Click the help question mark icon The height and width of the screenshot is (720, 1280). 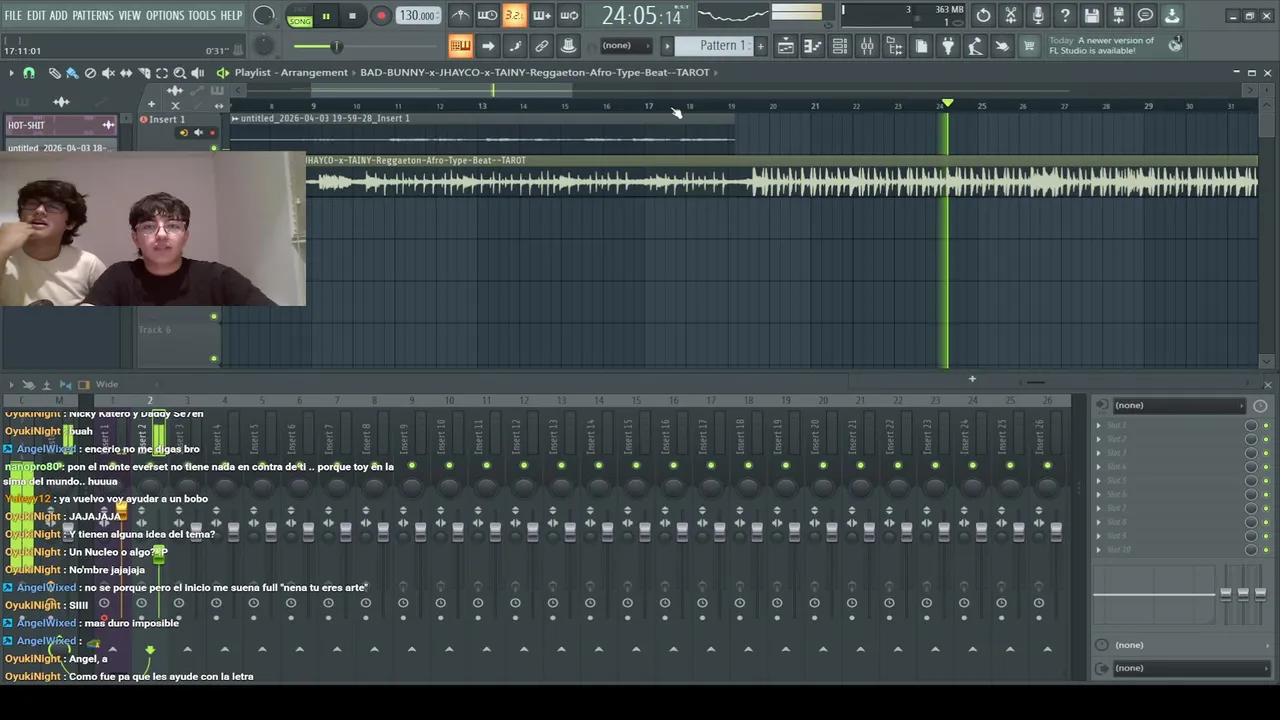pyautogui.click(x=1065, y=15)
